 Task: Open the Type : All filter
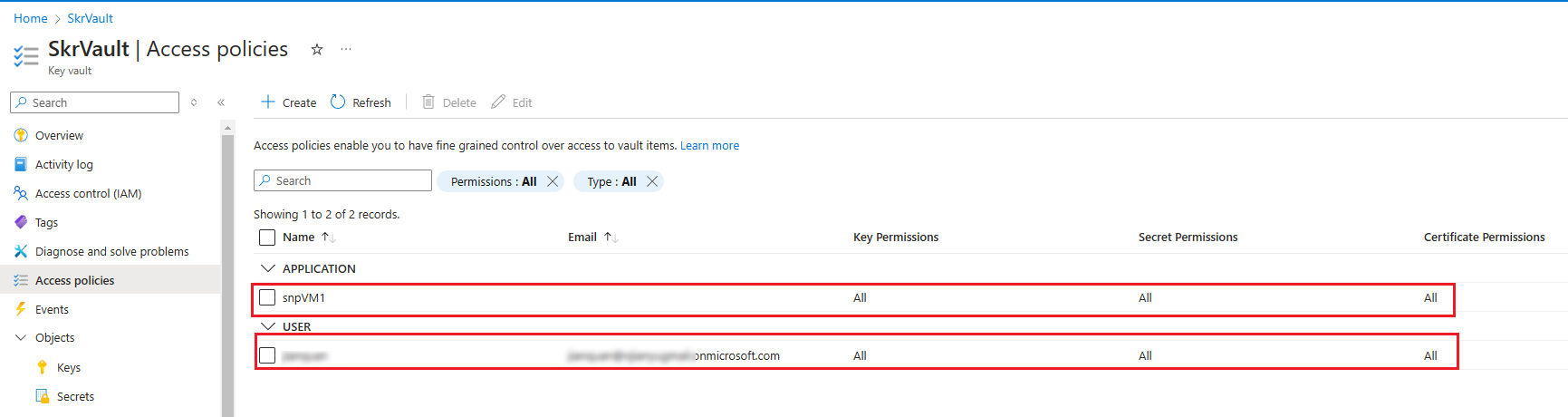611,181
